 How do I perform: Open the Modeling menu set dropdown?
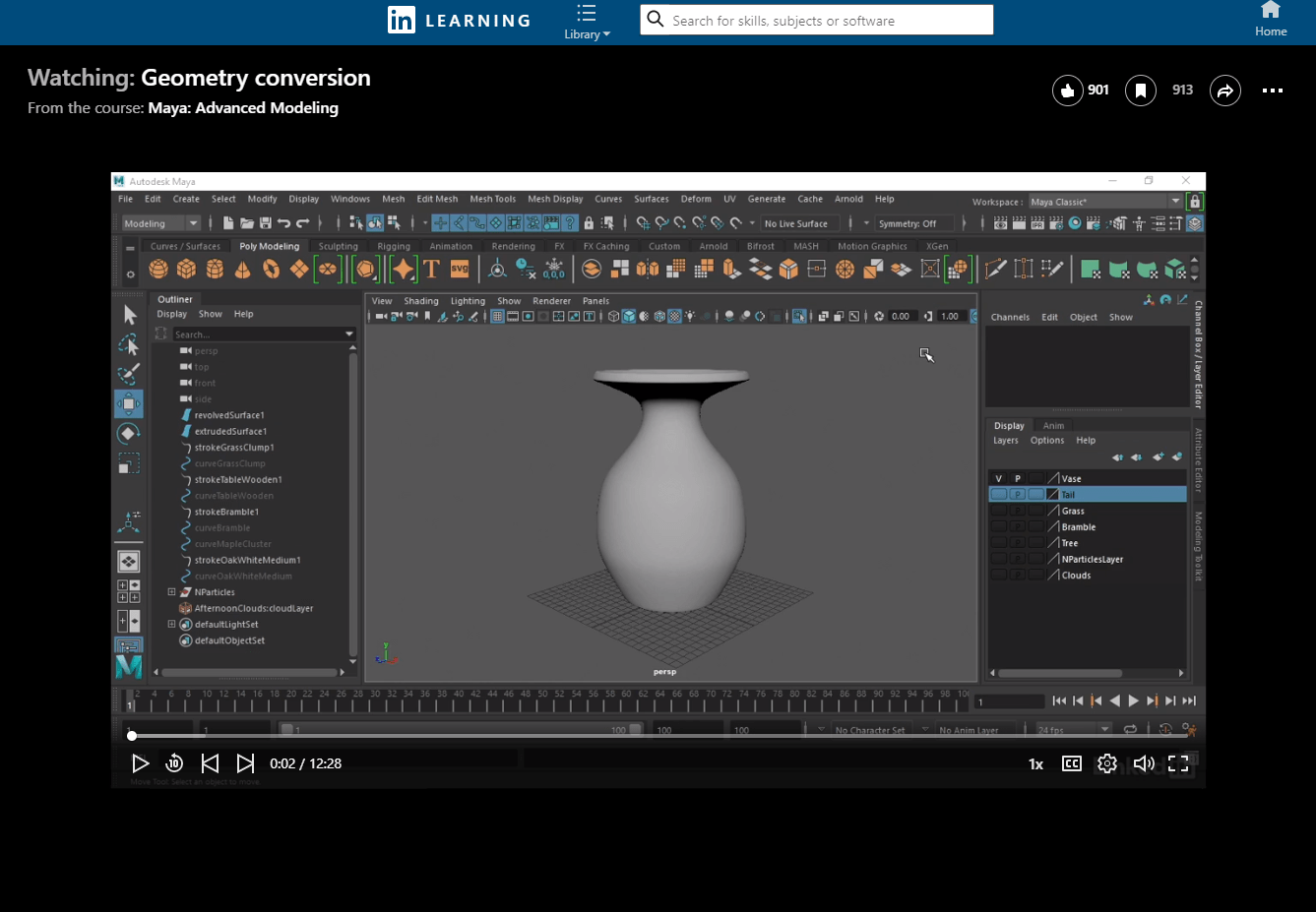(x=161, y=223)
